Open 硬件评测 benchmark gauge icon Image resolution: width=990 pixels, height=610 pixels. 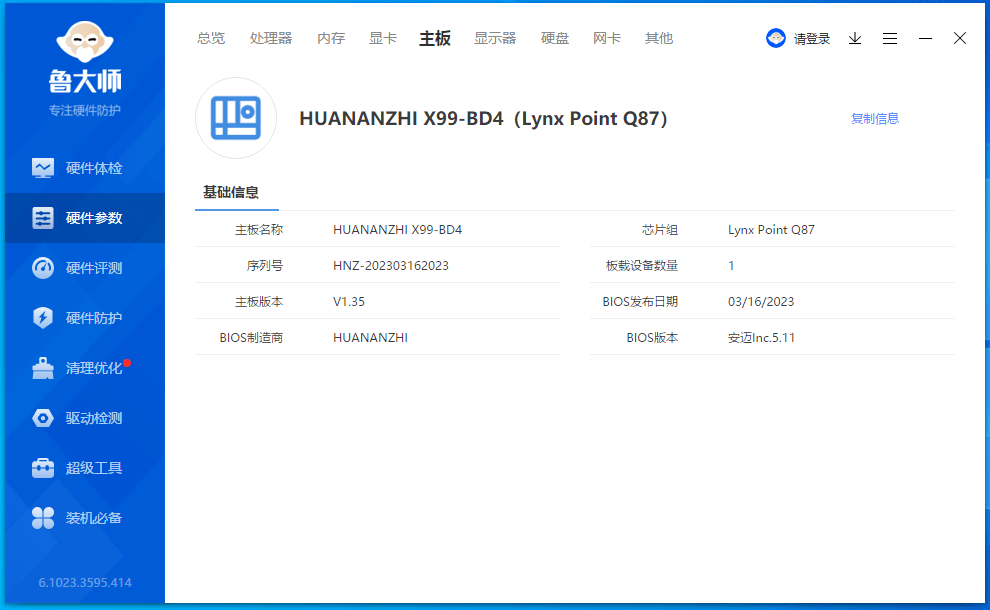pyautogui.click(x=43, y=268)
